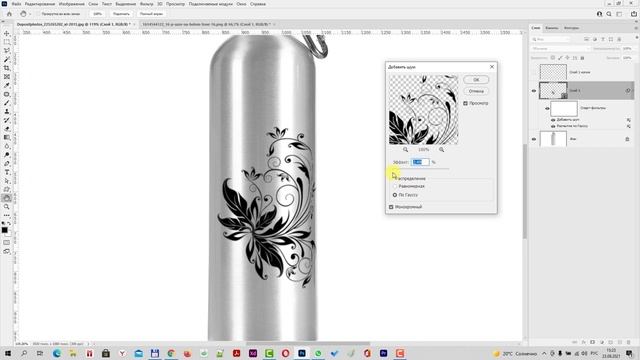Select the History Brush tool

pos(7,120)
